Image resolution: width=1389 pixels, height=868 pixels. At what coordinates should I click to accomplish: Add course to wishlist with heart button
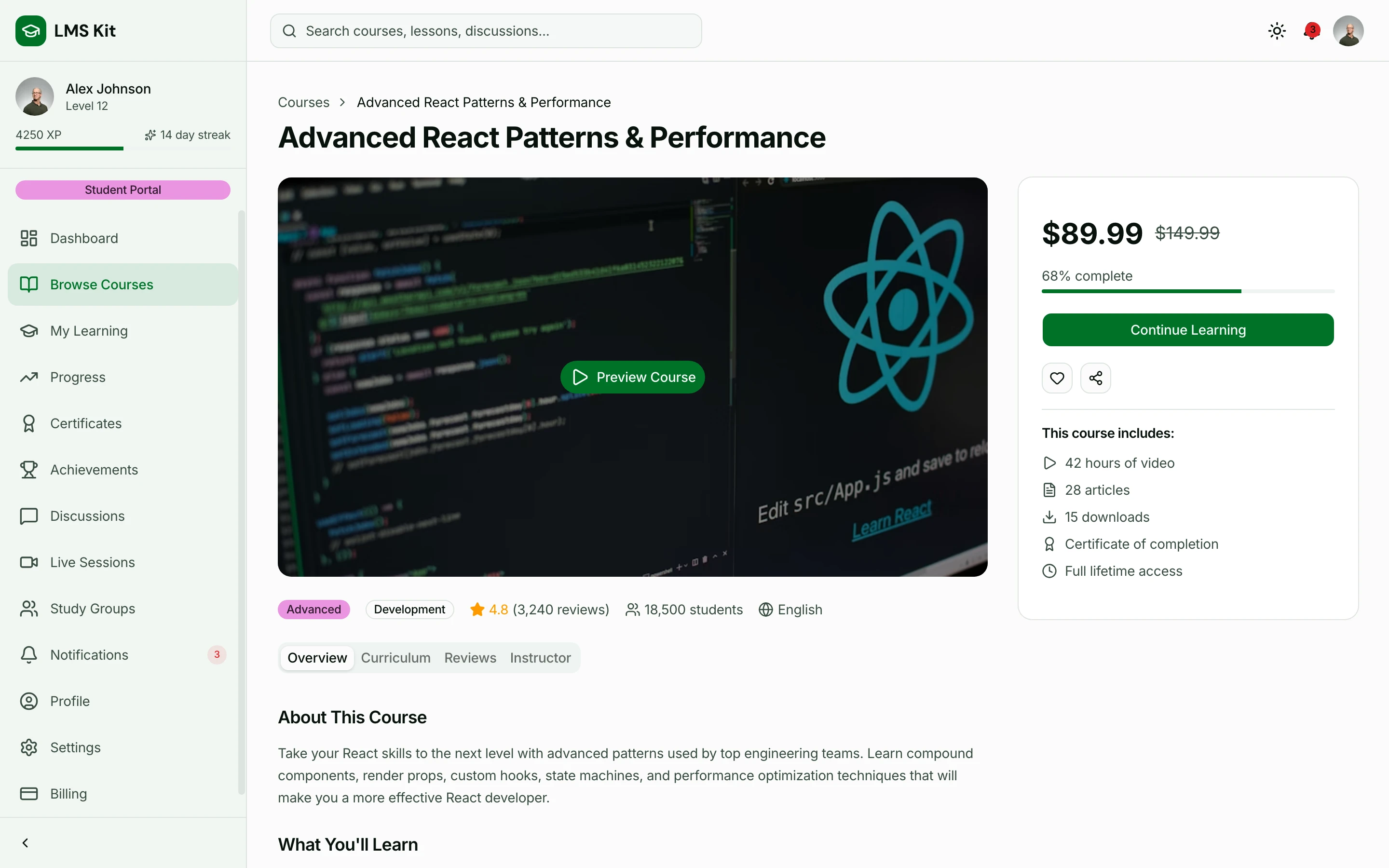pyautogui.click(x=1057, y=379)
